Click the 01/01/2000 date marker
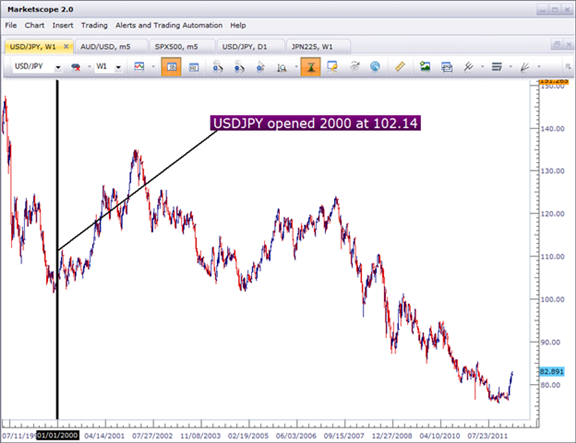 coord(58,436)
